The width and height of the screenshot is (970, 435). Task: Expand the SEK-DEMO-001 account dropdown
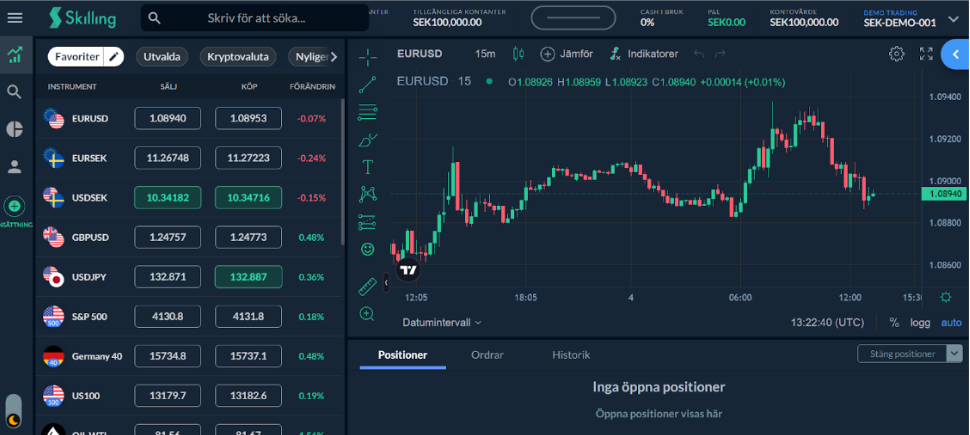(x=953, y=20)
